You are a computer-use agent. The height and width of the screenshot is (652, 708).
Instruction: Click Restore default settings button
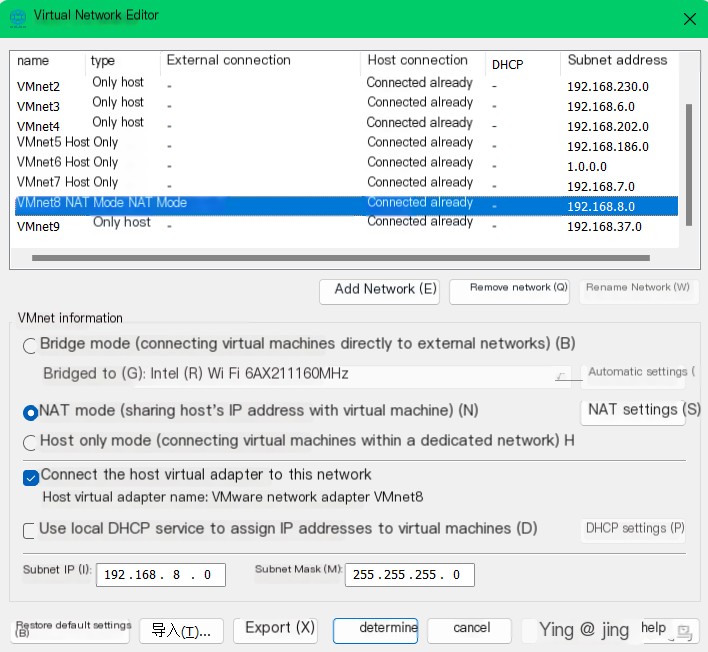pyautogui.click(x=72, y=630)
